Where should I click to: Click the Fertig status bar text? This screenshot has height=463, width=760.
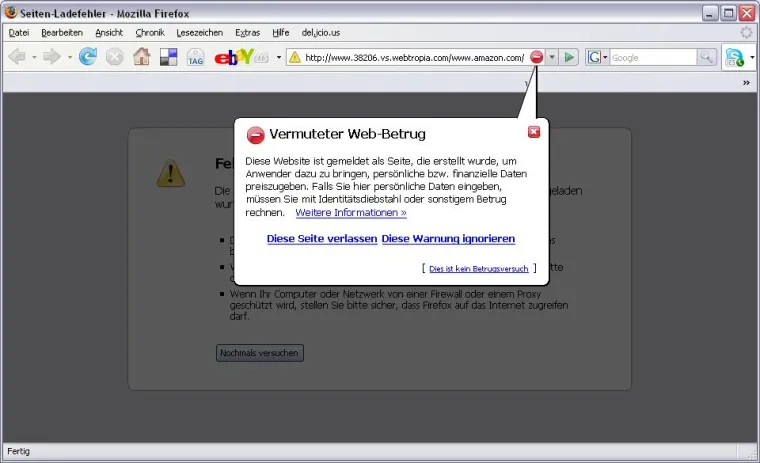[x=18, y=451]
